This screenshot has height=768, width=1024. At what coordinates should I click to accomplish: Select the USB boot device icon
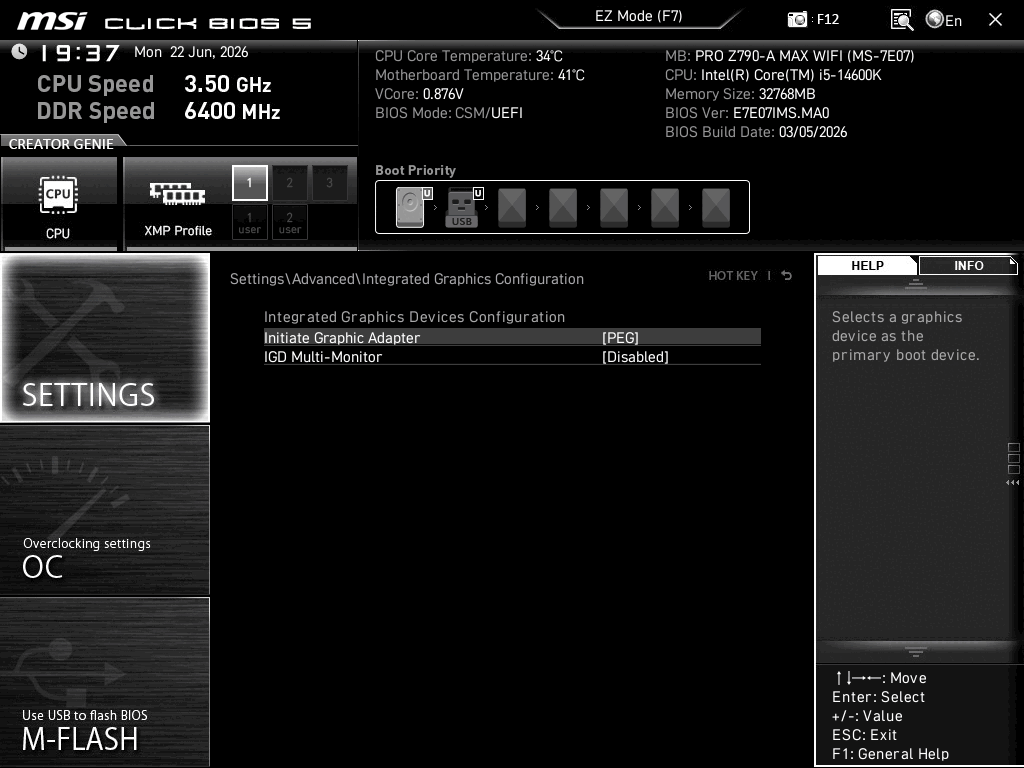pyautogui.click(x=463, y=207)
